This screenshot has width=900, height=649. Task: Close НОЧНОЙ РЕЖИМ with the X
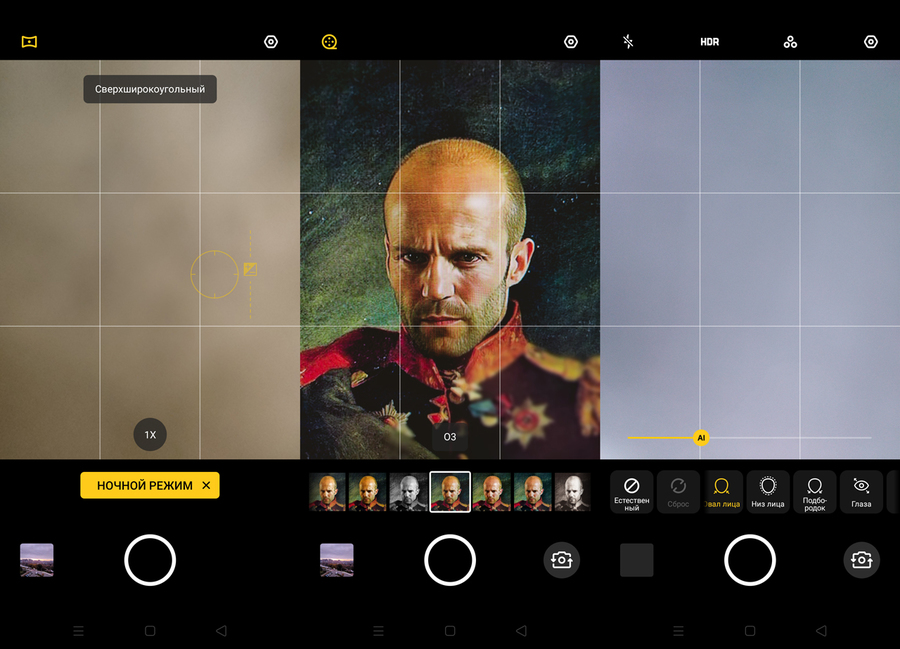[207, 485]
